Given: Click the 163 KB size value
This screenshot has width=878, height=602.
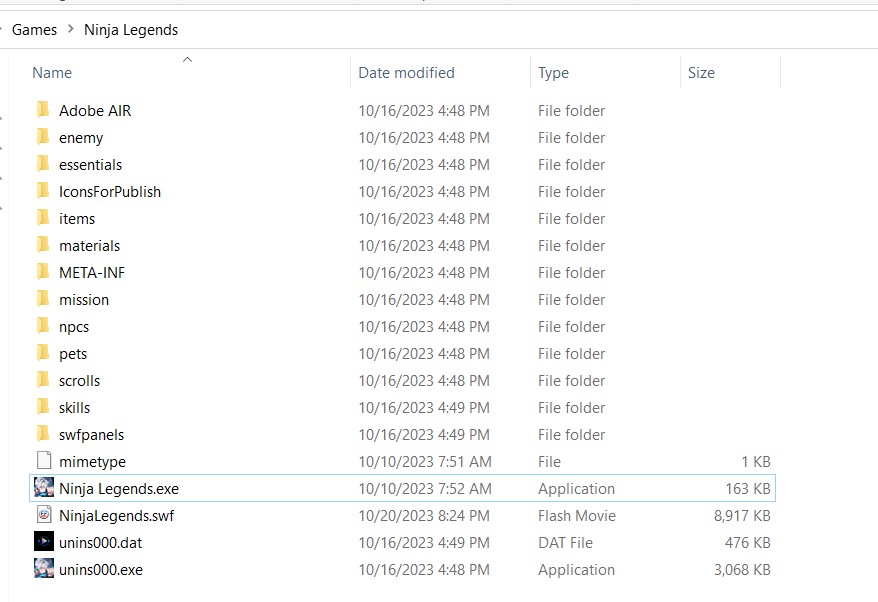Looking at the screenshot, I should click(748, 489).
